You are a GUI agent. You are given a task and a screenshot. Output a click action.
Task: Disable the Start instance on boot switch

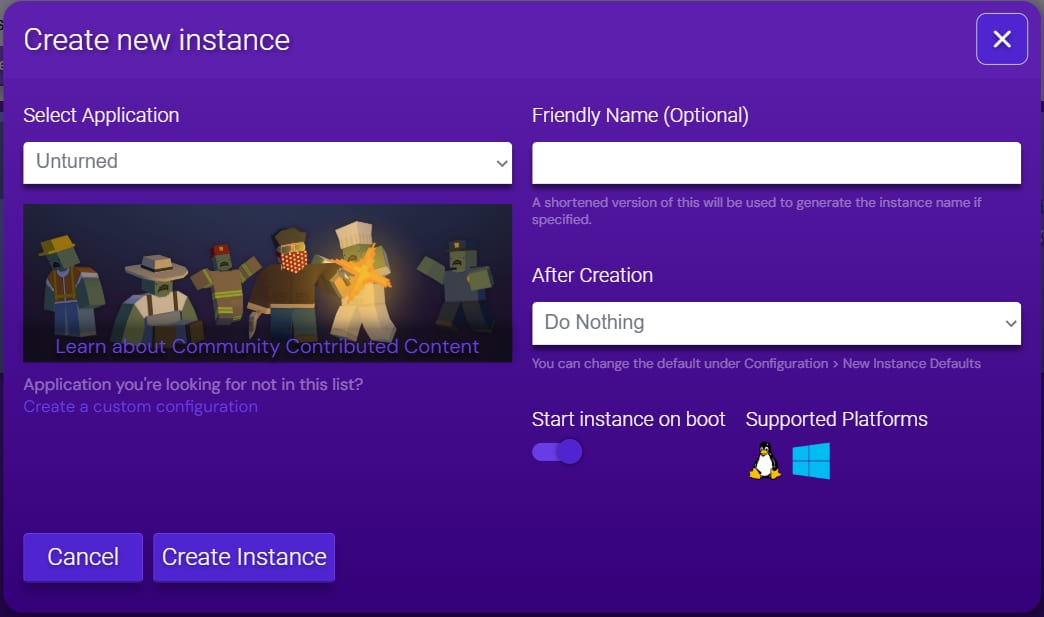coord(557,452)
